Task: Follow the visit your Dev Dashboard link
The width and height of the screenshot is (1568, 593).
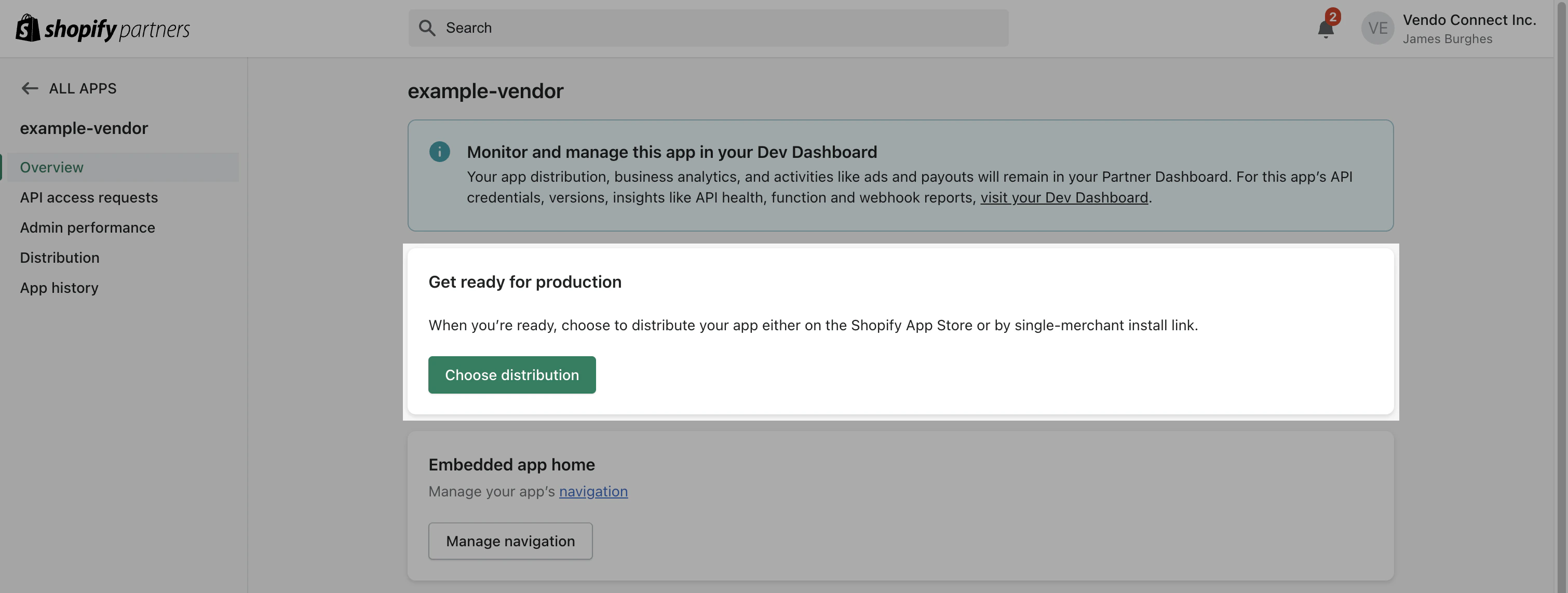Action: click(x=1064, y=197)
